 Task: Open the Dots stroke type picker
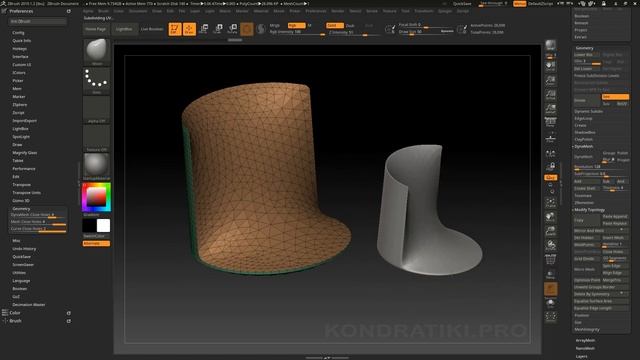(x=97, y=81)
